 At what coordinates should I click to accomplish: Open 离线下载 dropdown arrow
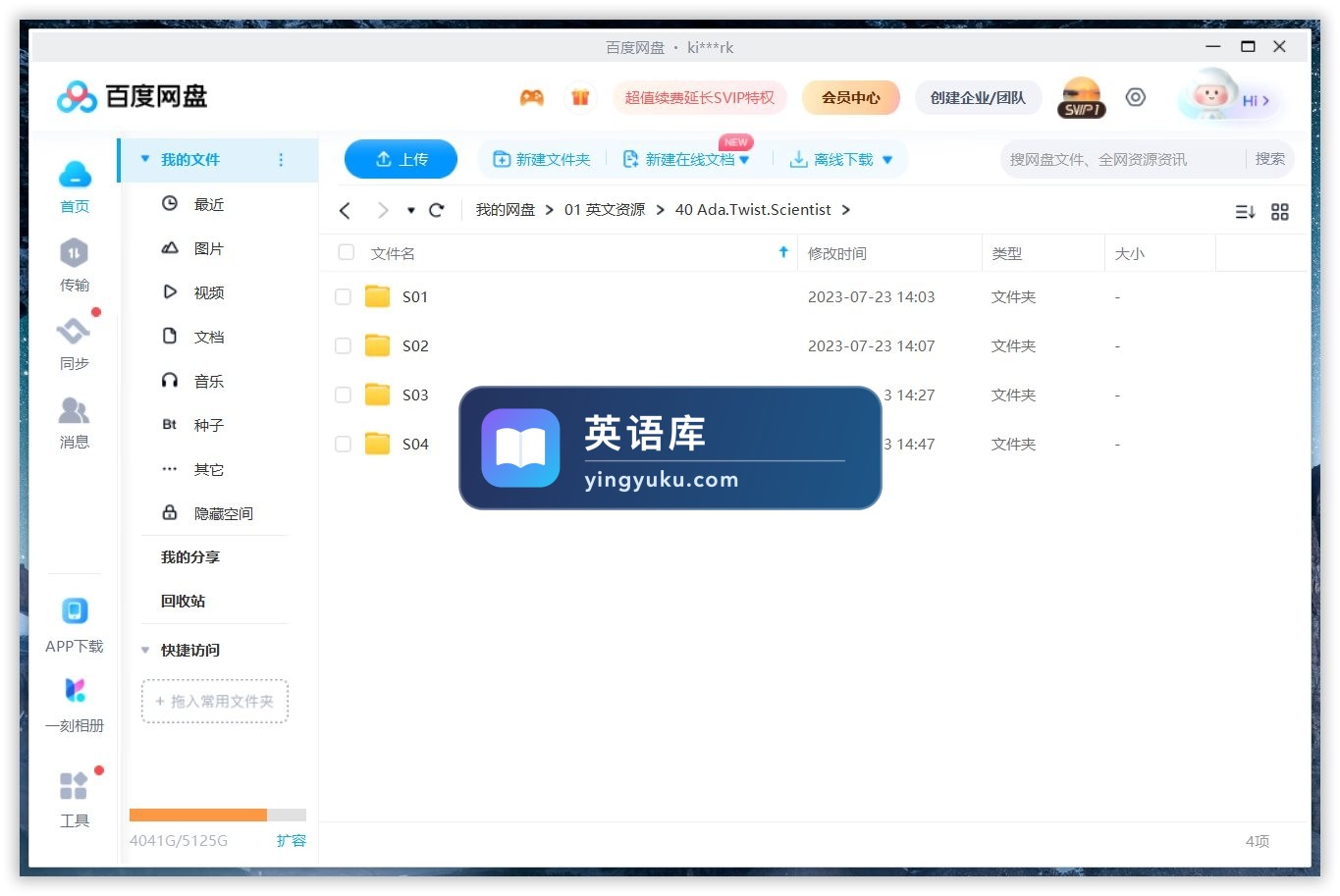887,160
